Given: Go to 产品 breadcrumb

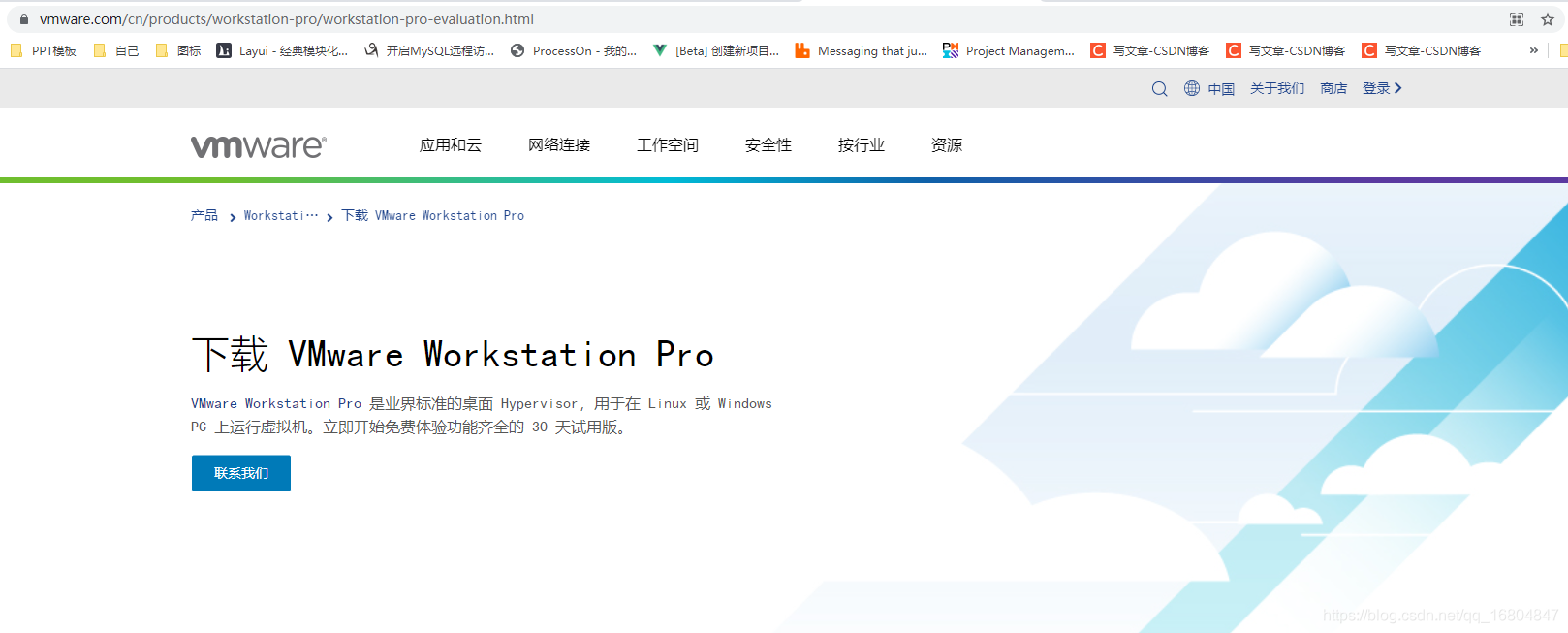Looking at the screenshot, I should [x=204, y=215].
